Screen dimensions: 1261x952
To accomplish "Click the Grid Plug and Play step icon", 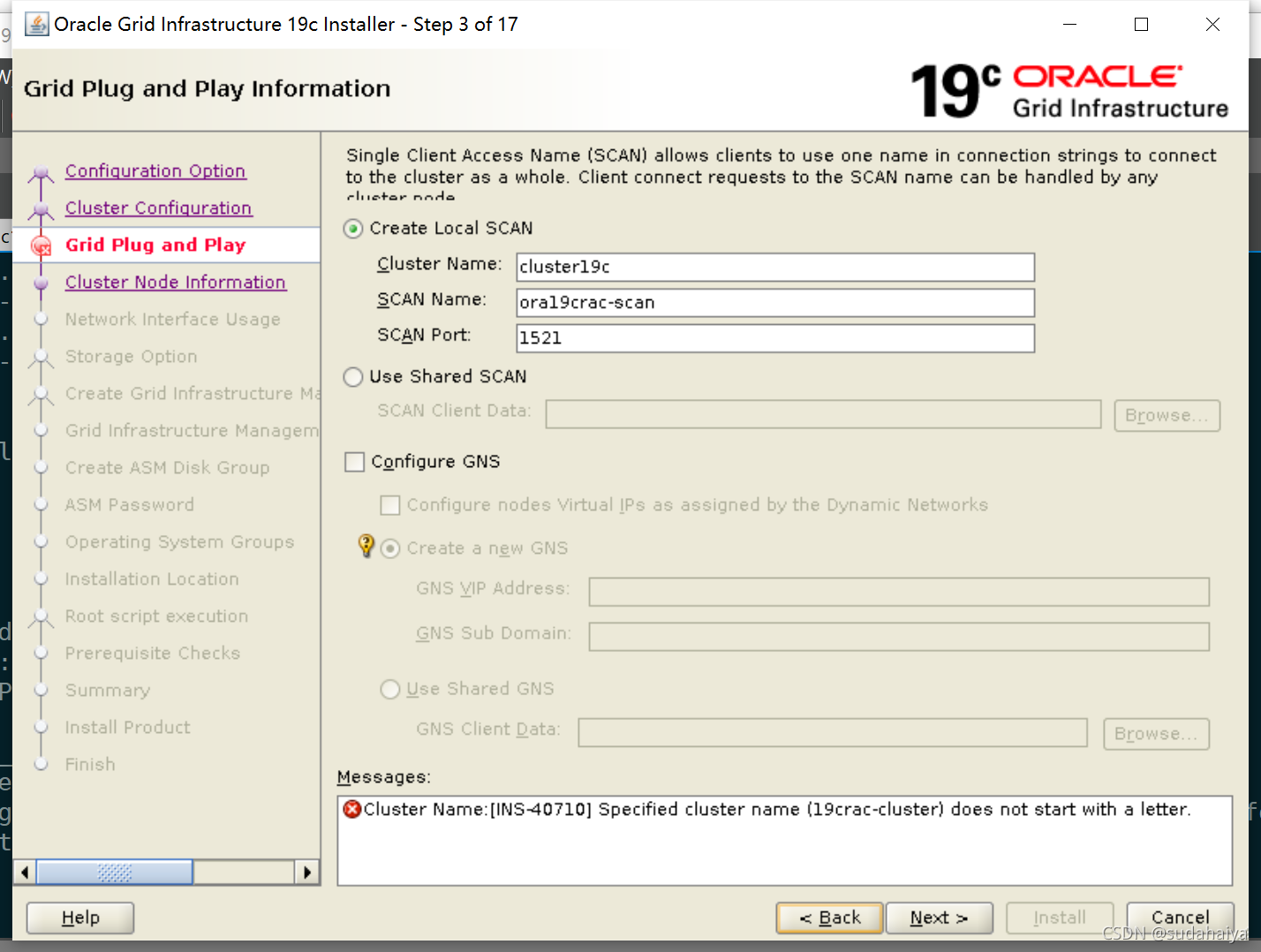I will click(41, 246).
